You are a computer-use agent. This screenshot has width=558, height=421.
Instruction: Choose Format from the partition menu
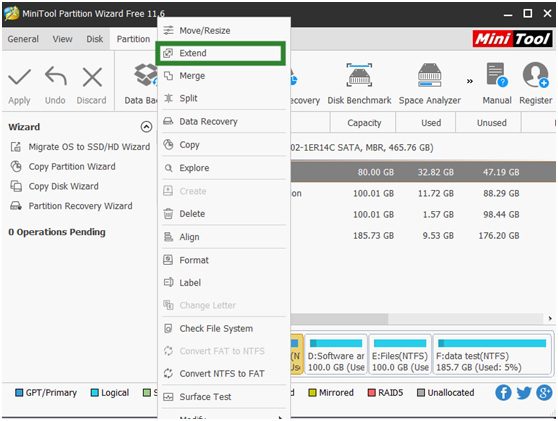223,260
